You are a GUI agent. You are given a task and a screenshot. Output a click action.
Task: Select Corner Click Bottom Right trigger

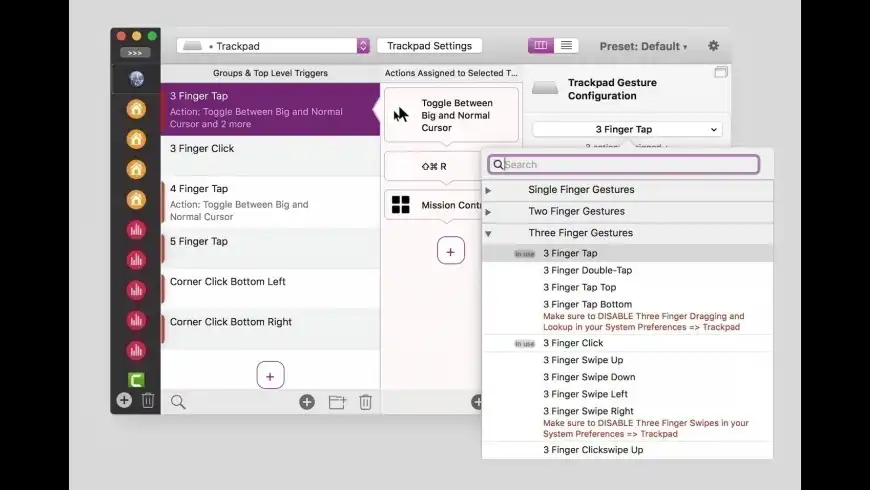(270, 329)
